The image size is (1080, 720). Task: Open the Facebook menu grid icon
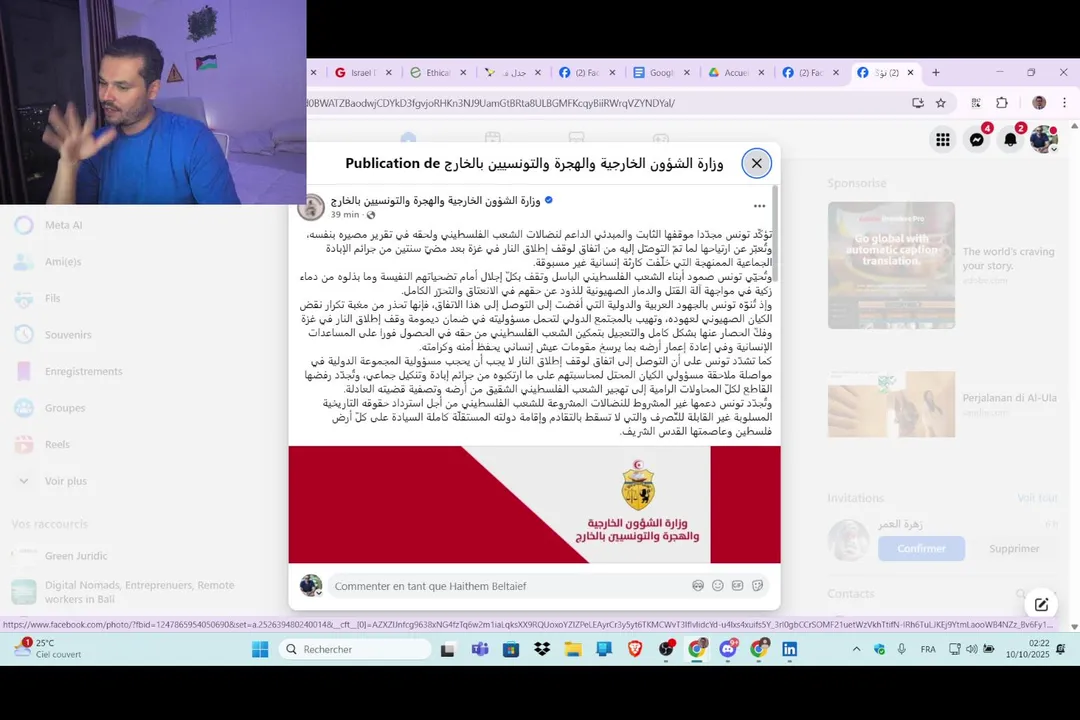point(942,140)
